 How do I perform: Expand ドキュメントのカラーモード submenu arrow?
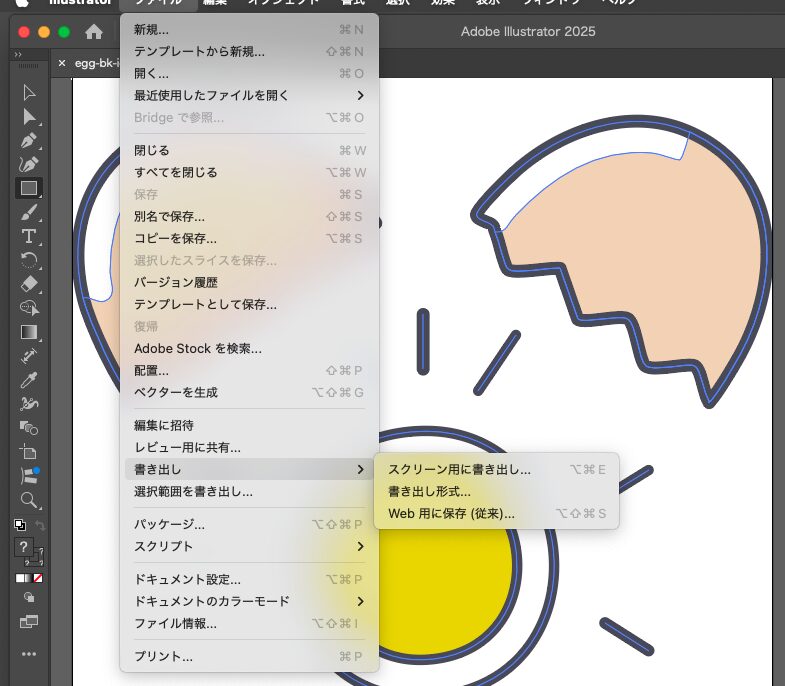click(x=360, y=601)
